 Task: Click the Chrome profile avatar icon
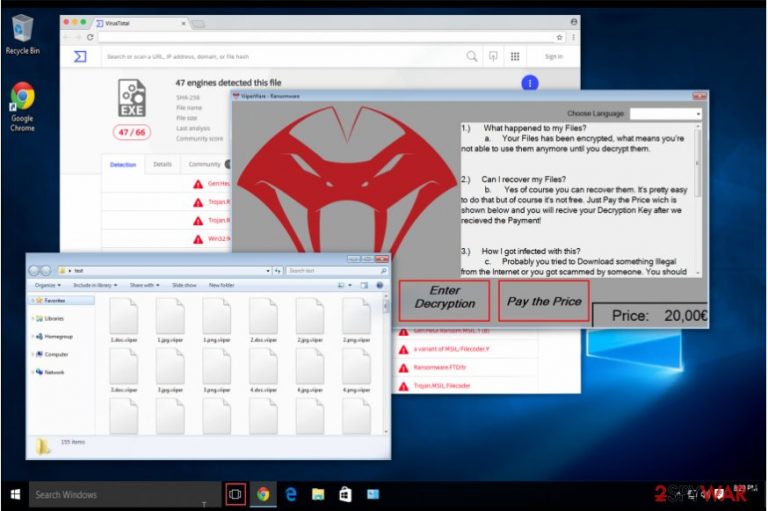pos(574,22)
